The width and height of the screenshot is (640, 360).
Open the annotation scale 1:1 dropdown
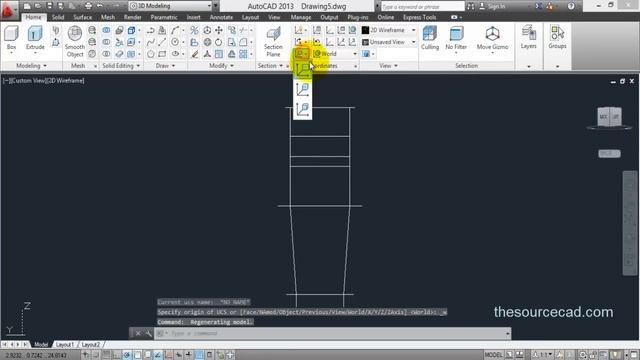pyautogui.click(x=544, y=355)
